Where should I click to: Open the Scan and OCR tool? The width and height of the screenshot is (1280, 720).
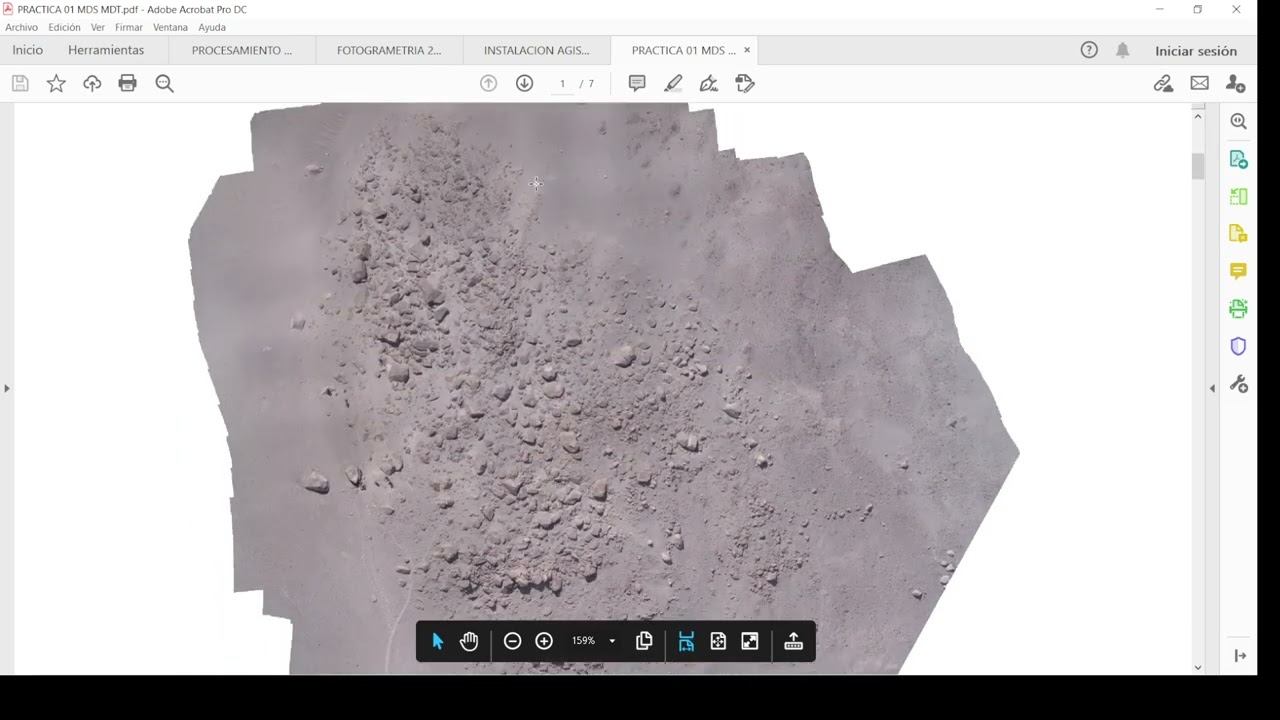pyautogui.click(x=1238, y=309)
